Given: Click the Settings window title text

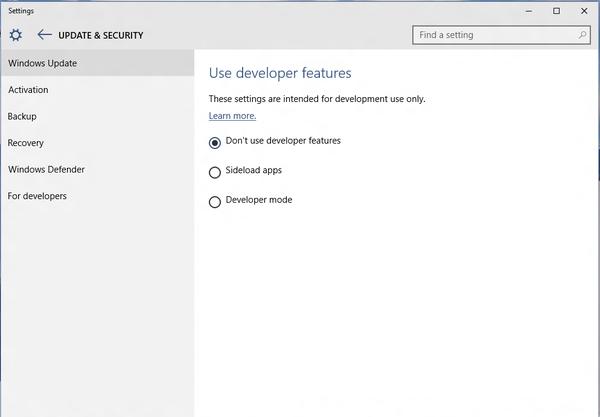Looking at the screenshot, I should click(x=21, y=11).
